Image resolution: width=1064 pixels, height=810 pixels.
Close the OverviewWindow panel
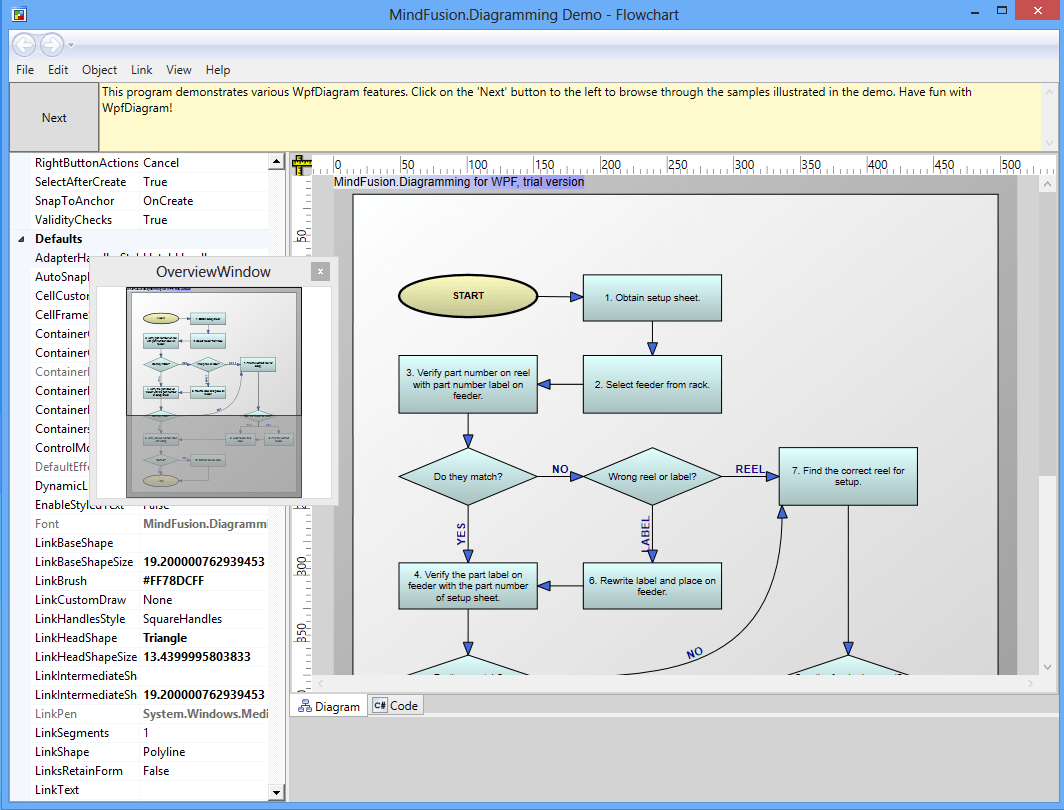[x=319, y=271]
